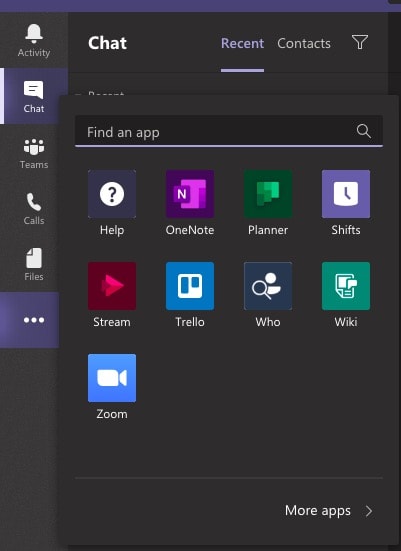This screenshot has height=551, width=401.
Task: Open the Stream app
Action: coord(112,286)
